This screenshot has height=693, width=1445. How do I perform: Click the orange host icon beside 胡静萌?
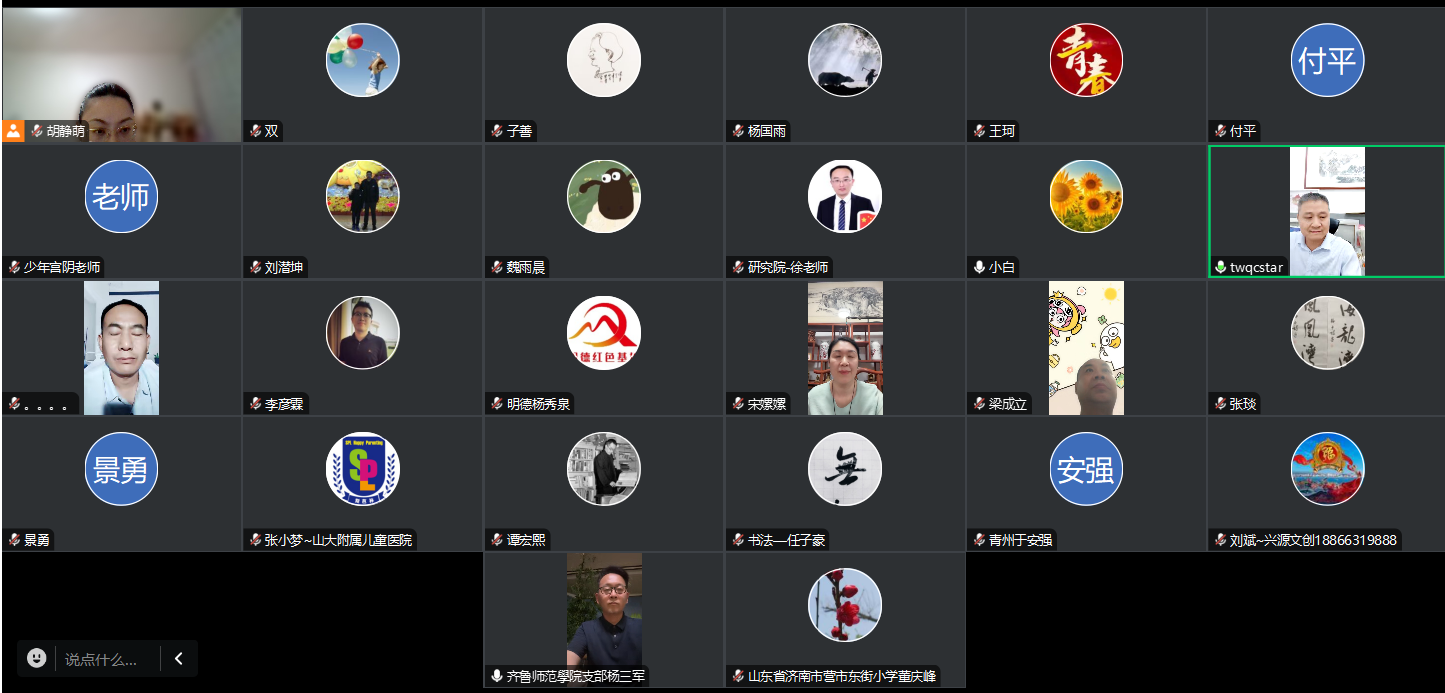click(13, 131)
